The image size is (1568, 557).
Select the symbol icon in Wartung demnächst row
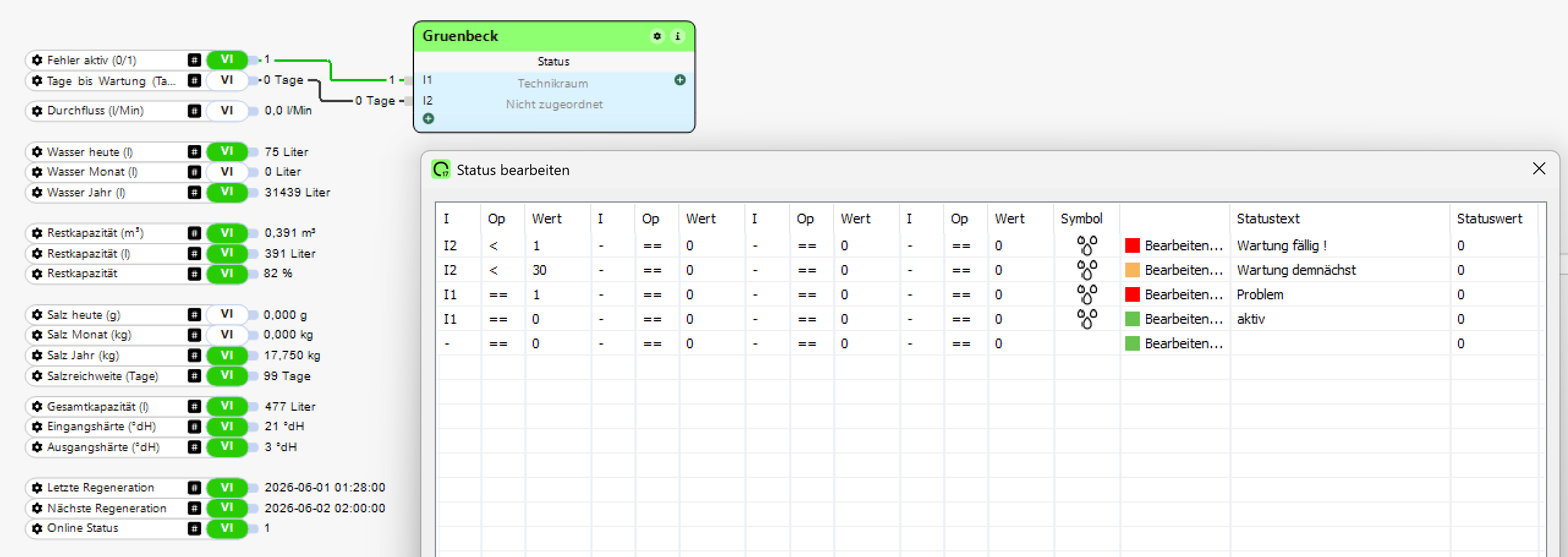click(x=1087, y=270)
